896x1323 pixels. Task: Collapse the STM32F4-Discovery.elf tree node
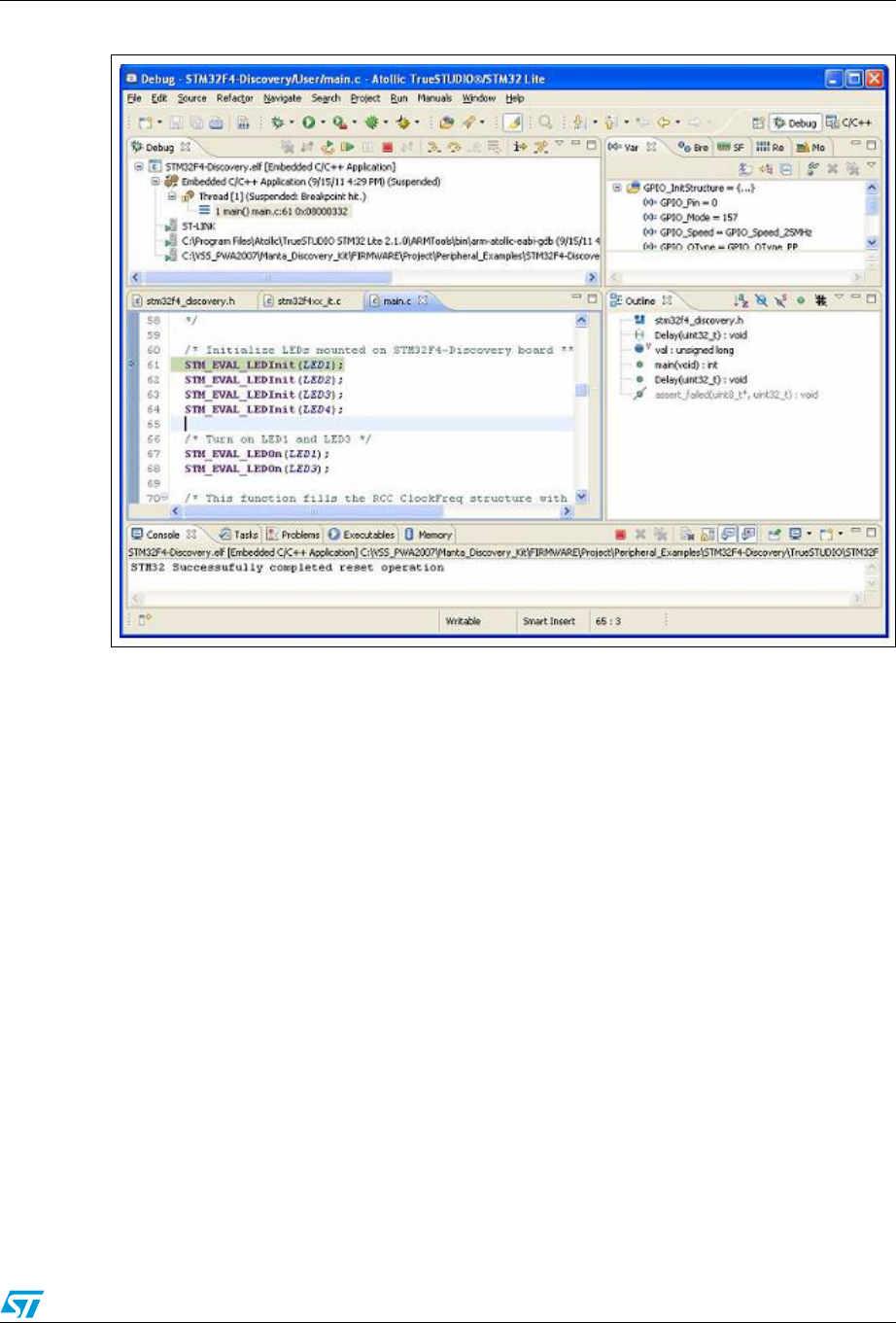coord(139,166)
